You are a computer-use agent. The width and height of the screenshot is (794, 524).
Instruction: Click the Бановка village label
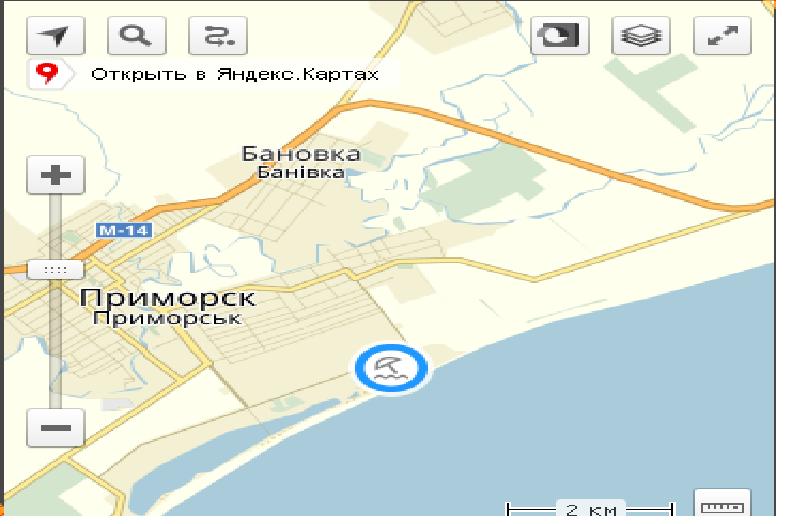click(301, 153)
